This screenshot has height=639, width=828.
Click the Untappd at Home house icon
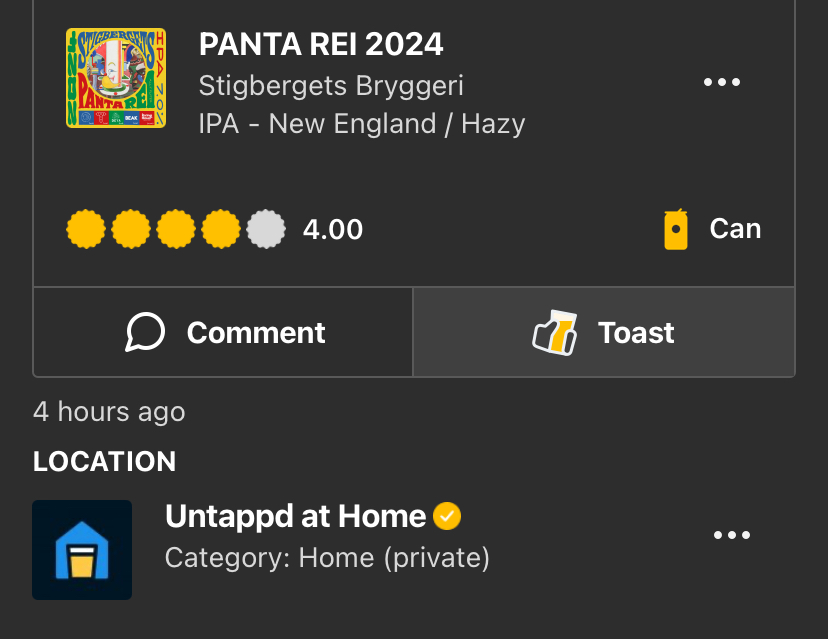click(x=82, y=550)
